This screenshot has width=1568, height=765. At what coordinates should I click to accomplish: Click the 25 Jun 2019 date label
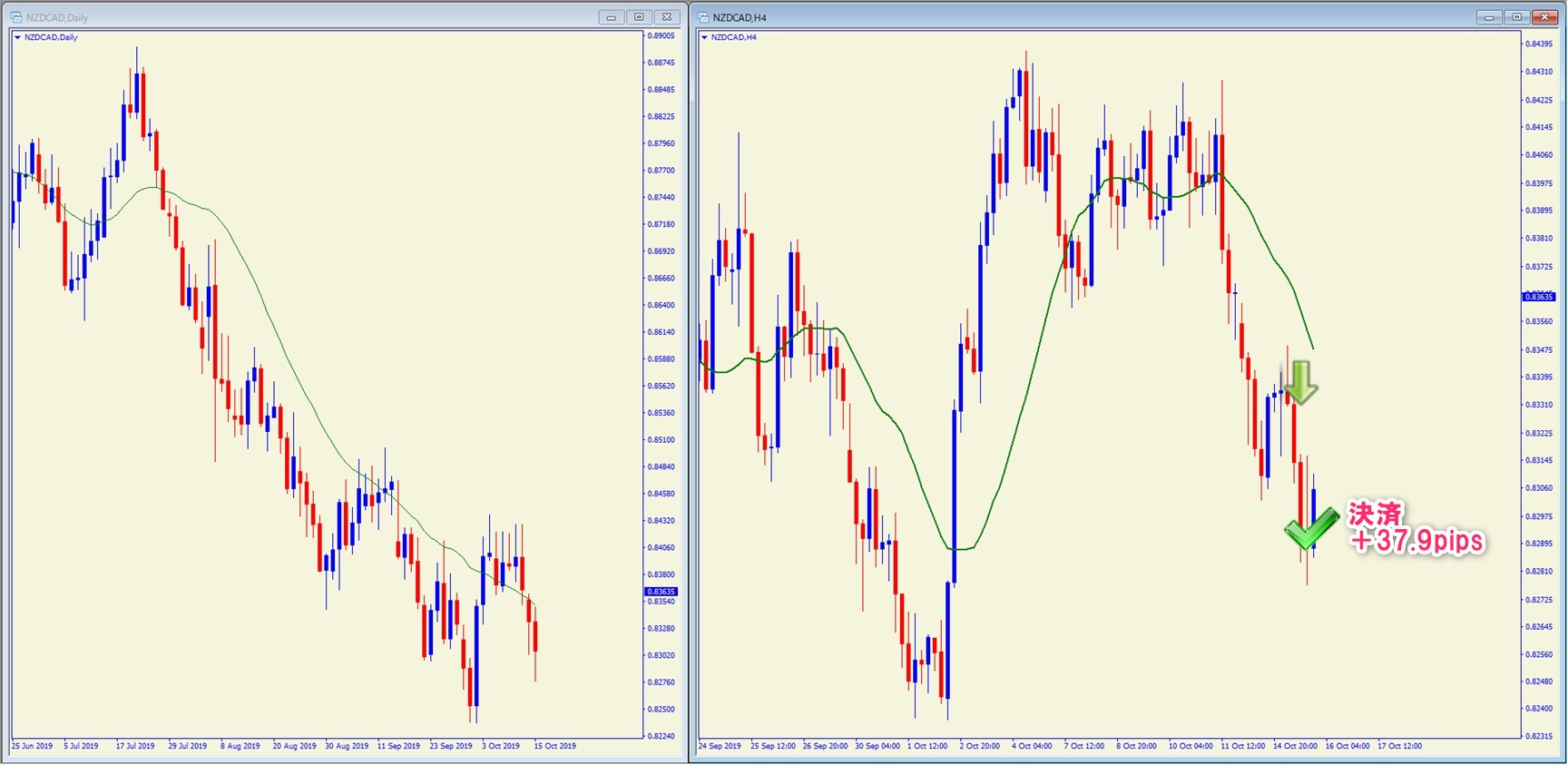32,746
